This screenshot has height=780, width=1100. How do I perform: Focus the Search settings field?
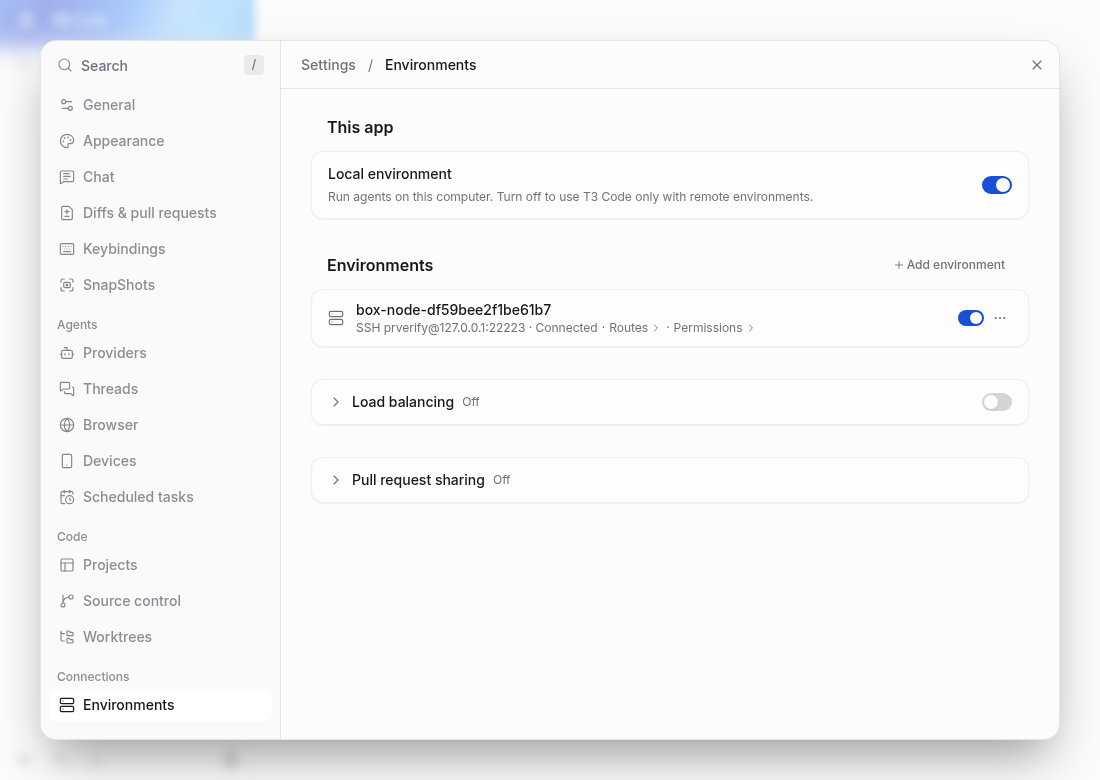pyautogui.click(x=160, y=65)
